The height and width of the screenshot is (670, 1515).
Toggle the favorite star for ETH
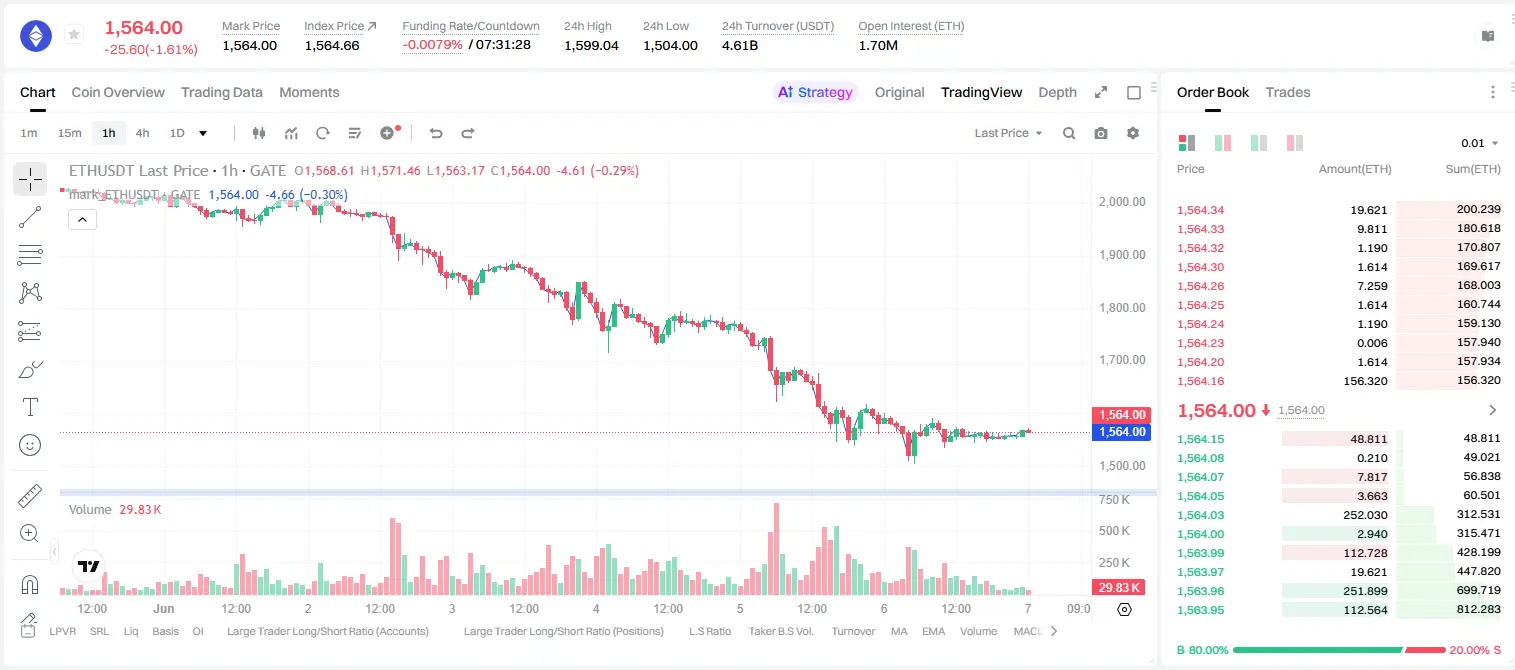(x=74, y=35)
